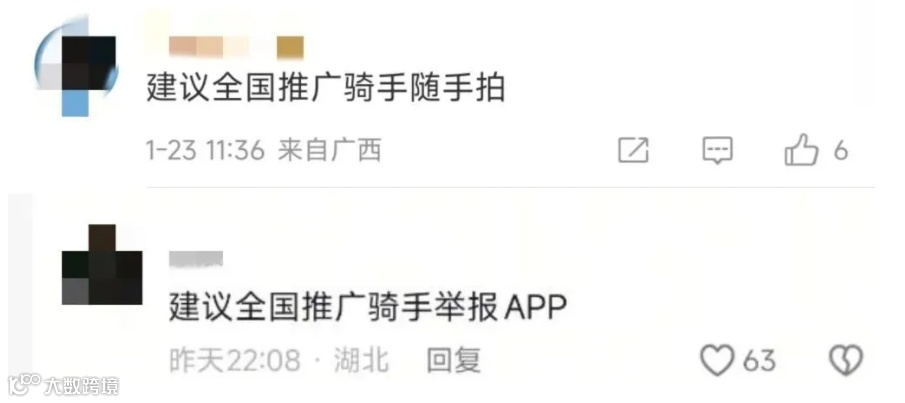The height and width of the screenshot is (403, 905).
Task: Click the location label 来自广西
Action: click(x=330, y=151)
